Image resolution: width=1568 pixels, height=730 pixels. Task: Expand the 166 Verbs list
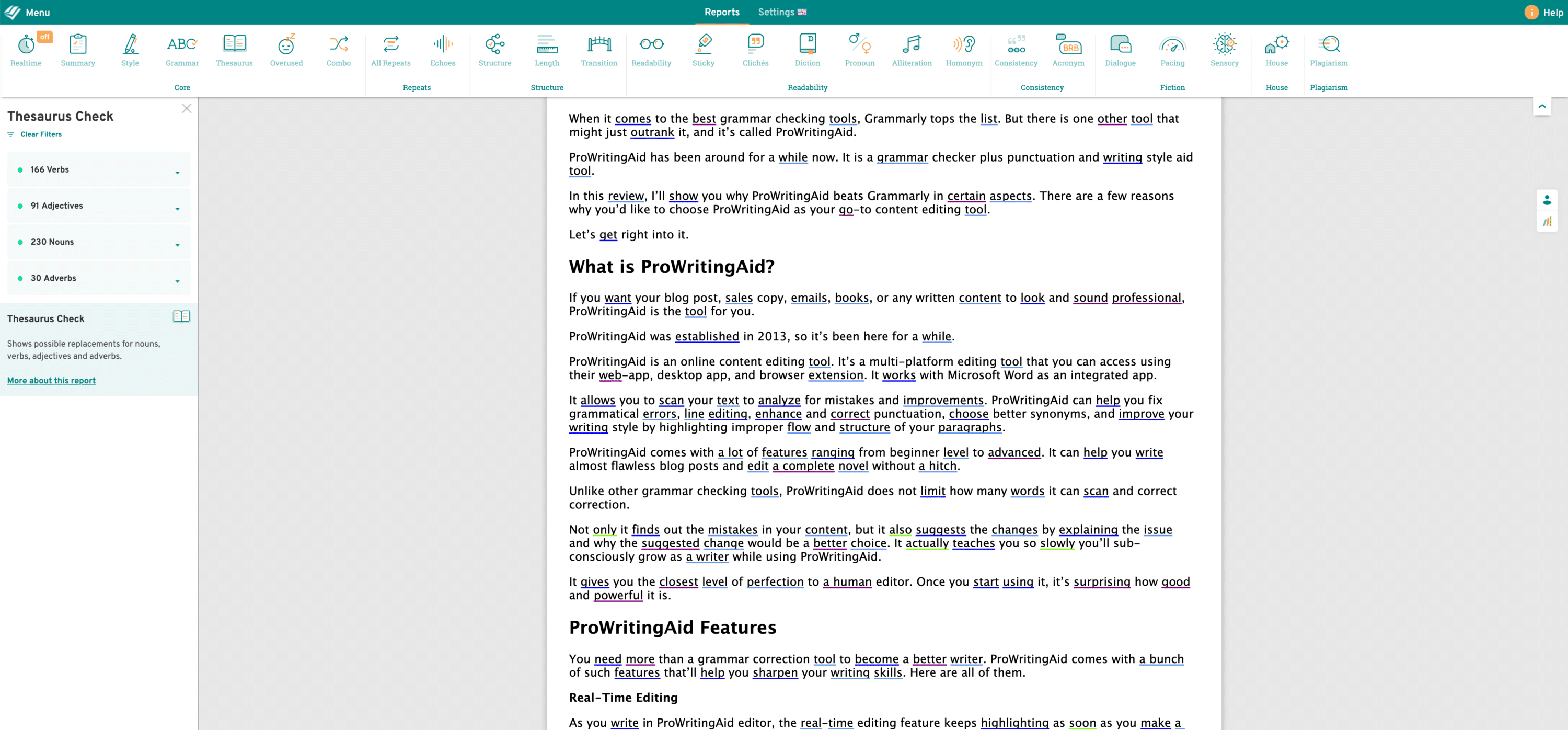pyautogui.click(x=99, y=170)
